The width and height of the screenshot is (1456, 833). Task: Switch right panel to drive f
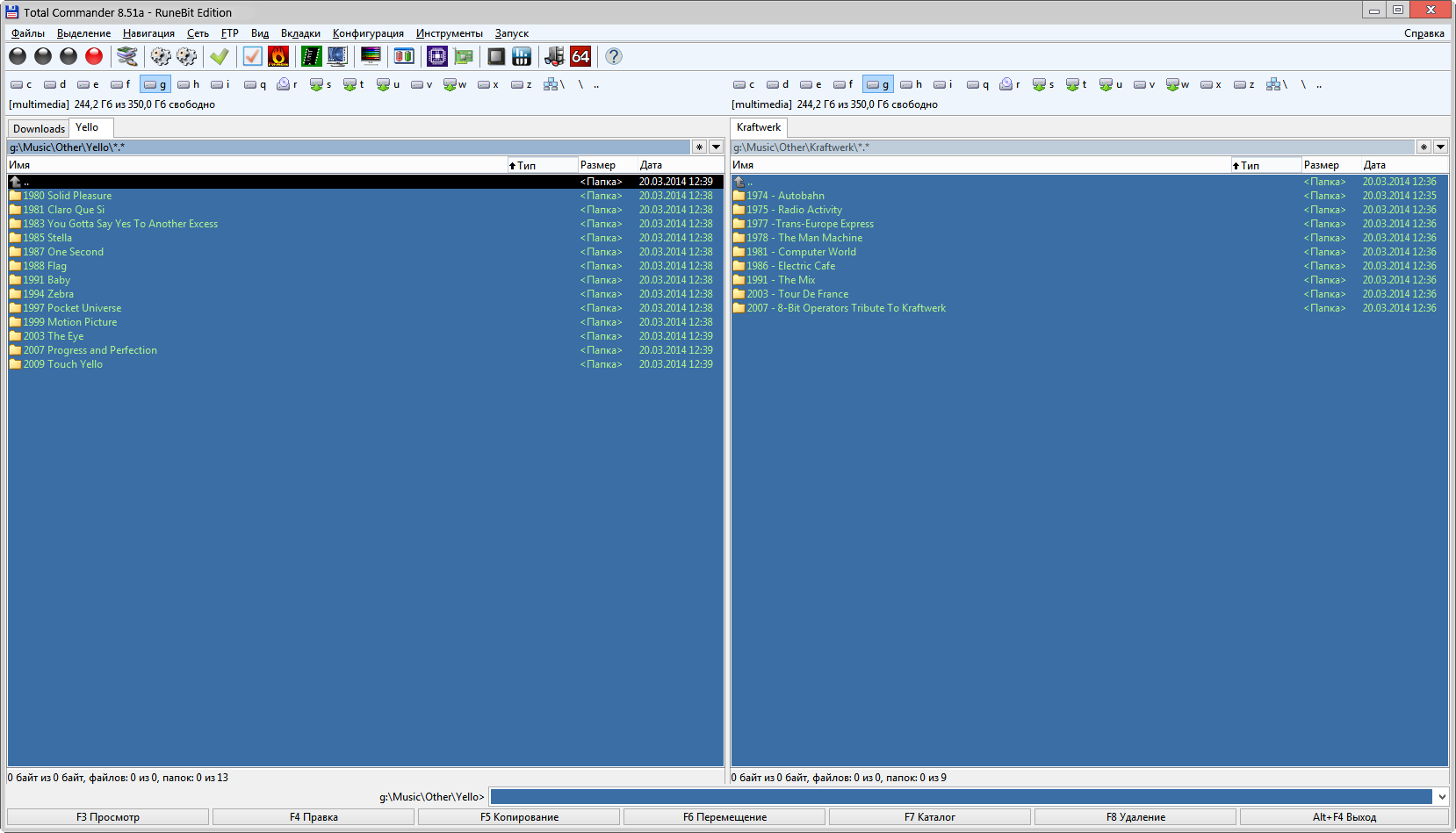(843, 84)
